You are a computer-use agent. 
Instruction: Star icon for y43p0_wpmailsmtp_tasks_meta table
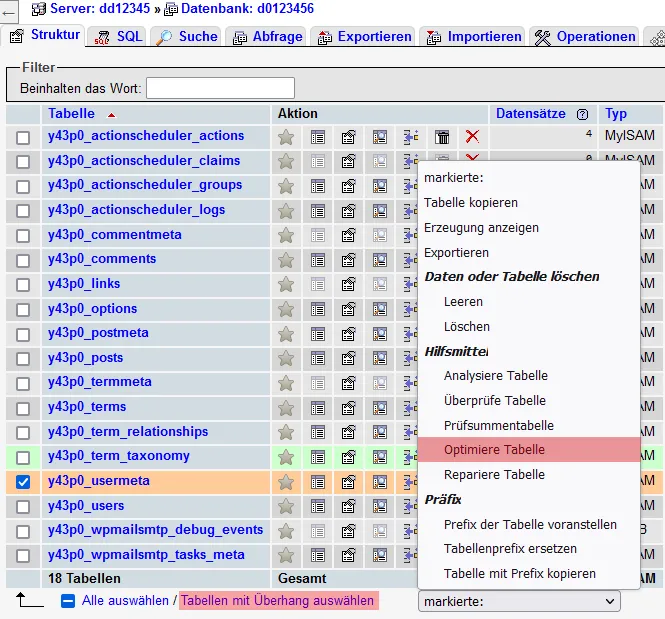pyautogui.click(x=286, y=556)
